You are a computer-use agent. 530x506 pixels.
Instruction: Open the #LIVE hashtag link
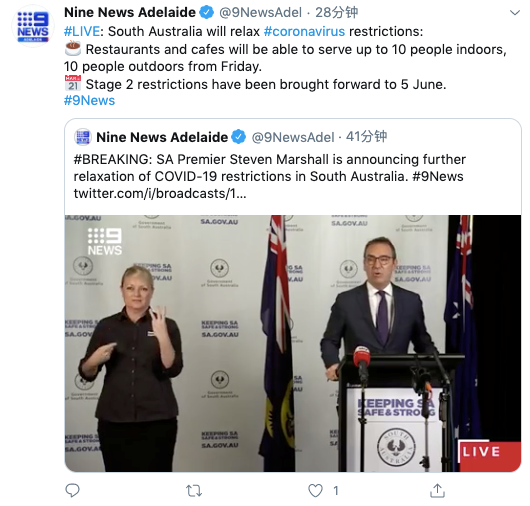coord(82,31)
